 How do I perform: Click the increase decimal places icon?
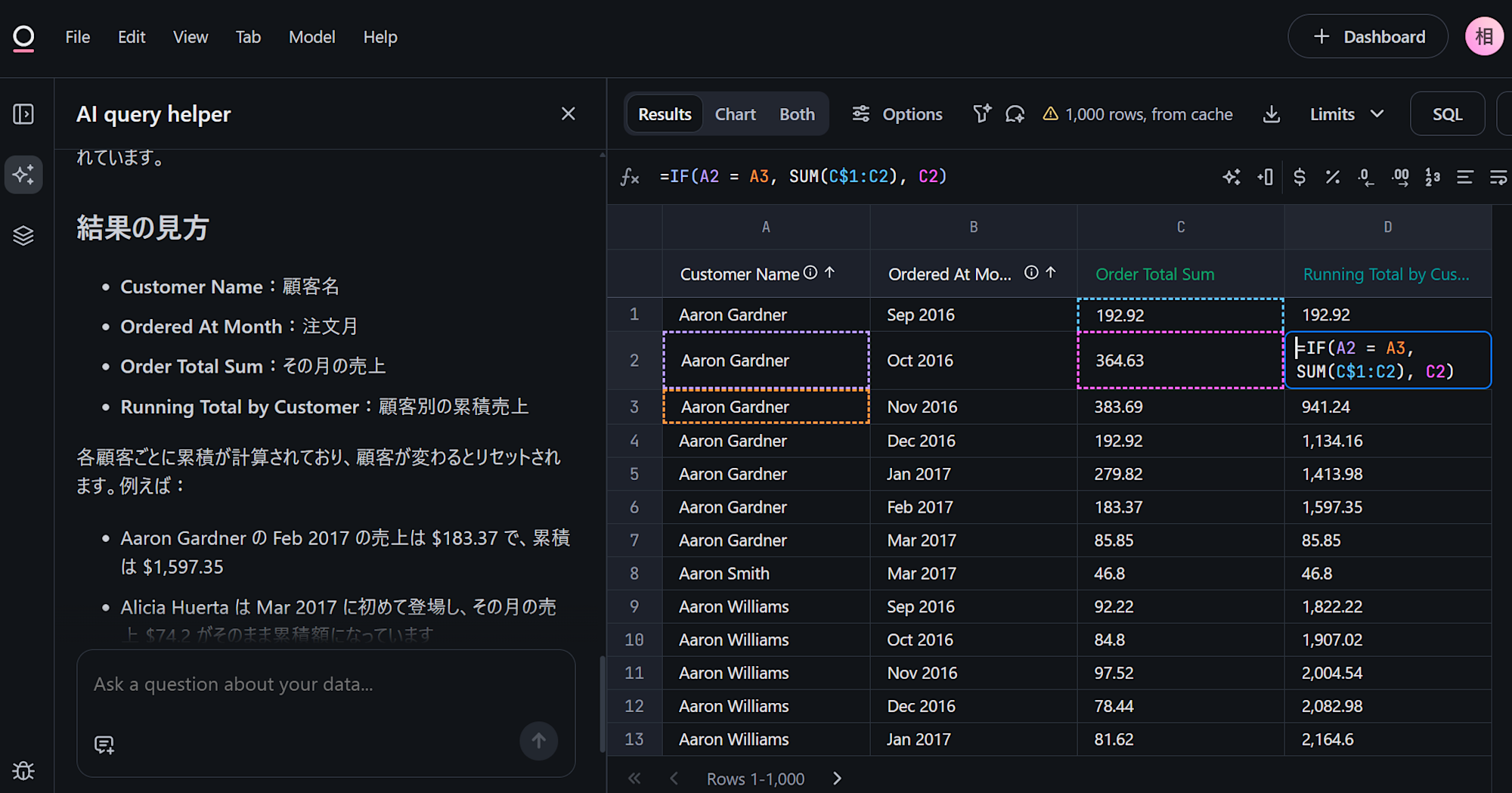[1399, 177]
